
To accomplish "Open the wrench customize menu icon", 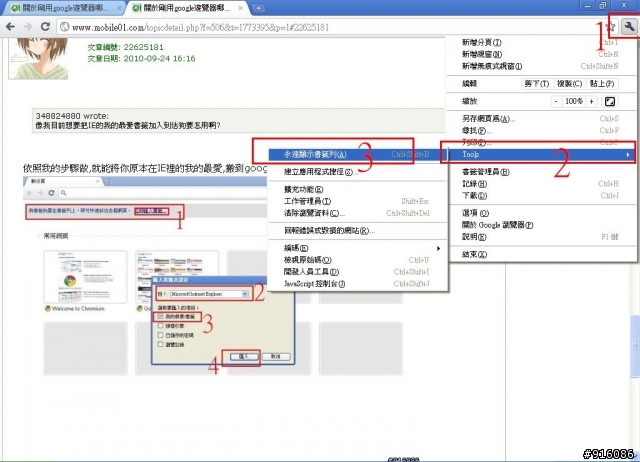I will tap(629, 27).
